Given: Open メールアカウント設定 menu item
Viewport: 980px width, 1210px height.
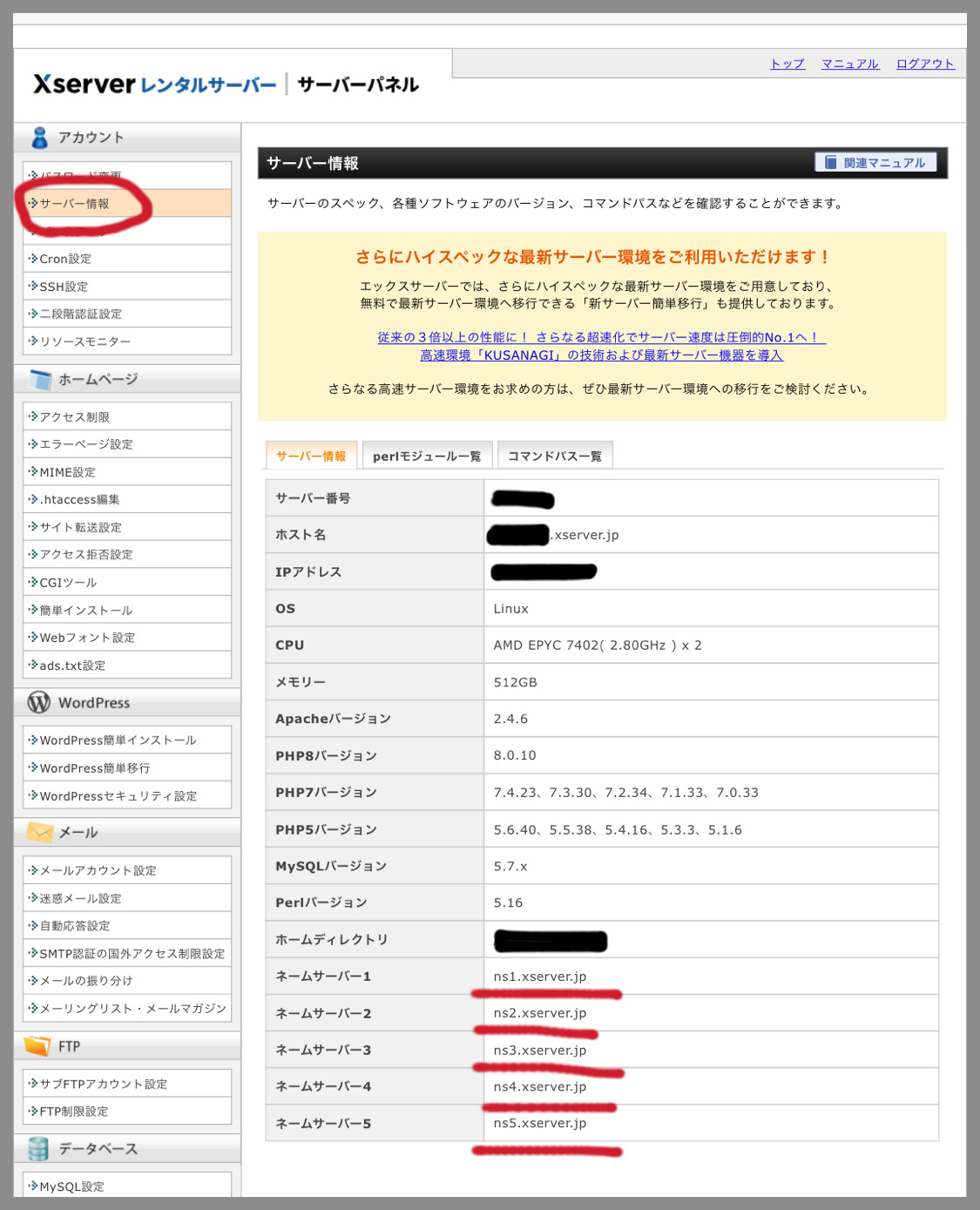Looking at the screenshot, I should point(127,870).
